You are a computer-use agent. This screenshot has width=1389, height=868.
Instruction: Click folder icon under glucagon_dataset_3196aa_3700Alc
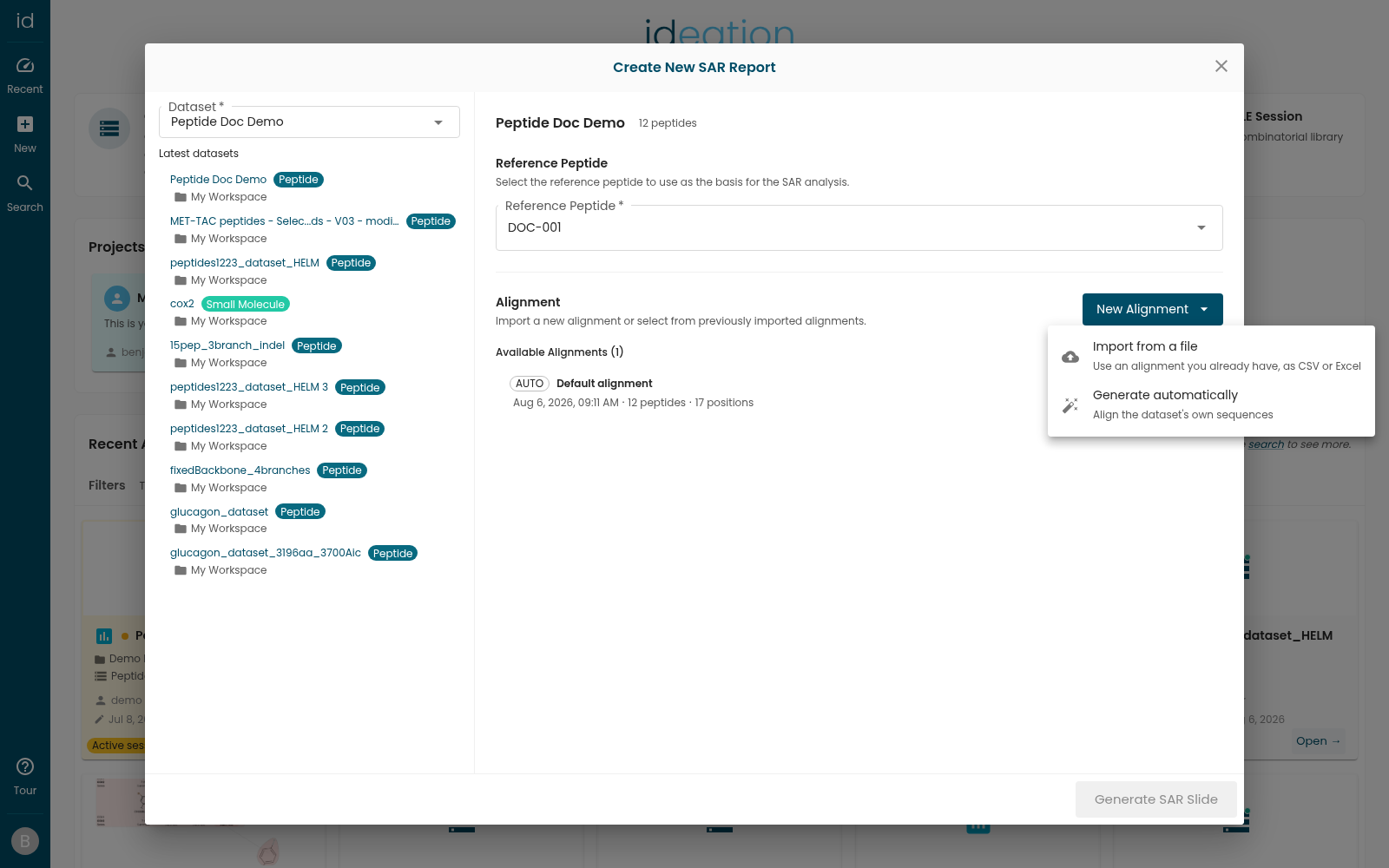(x=181, y=570)
